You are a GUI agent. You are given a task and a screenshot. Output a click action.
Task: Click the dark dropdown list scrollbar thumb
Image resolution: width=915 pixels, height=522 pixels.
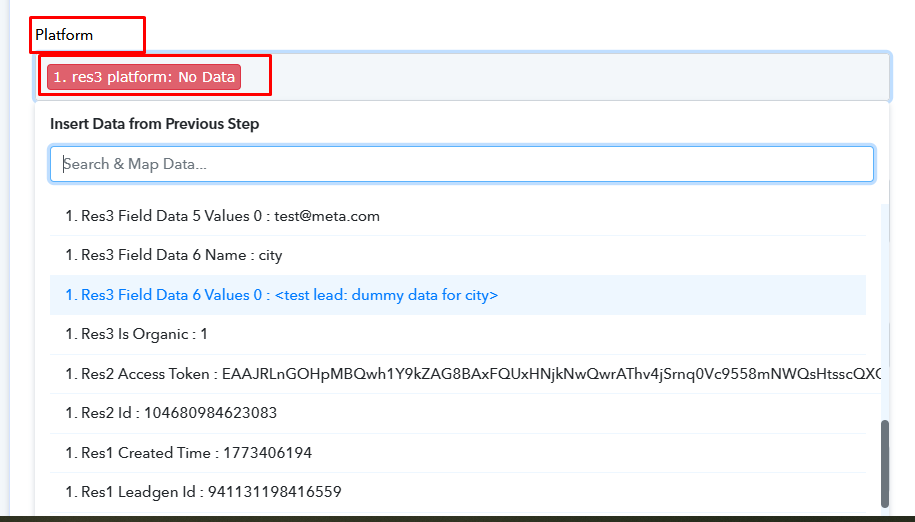point(884,463)
